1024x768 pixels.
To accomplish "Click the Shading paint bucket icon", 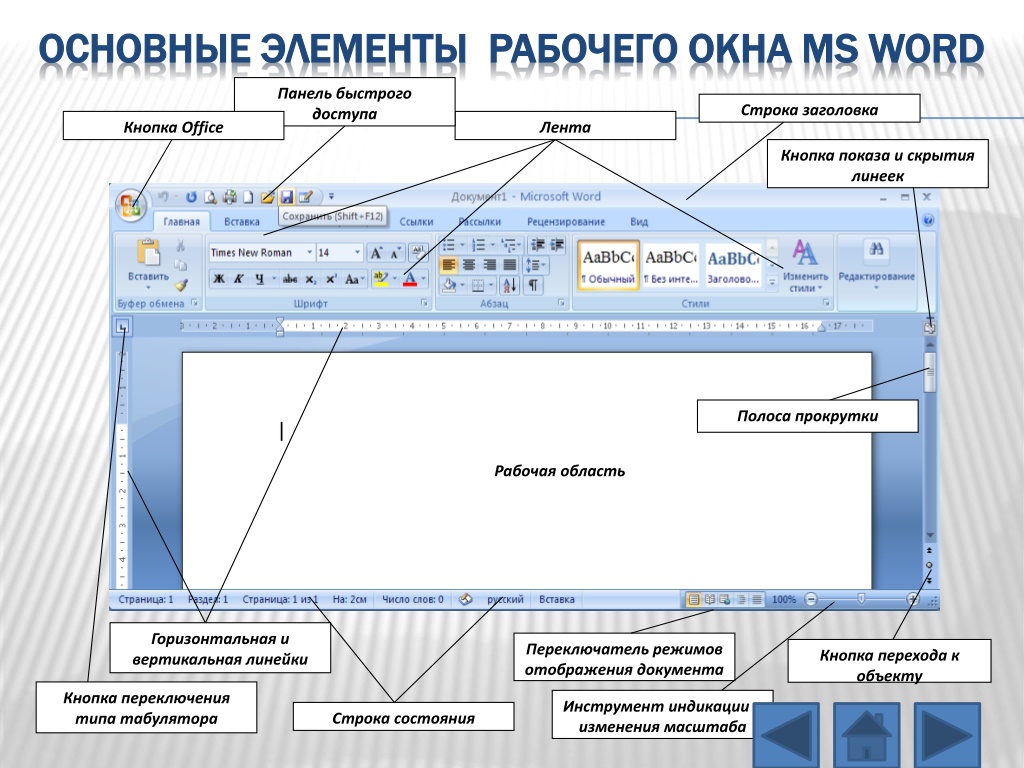I will 449,285.
